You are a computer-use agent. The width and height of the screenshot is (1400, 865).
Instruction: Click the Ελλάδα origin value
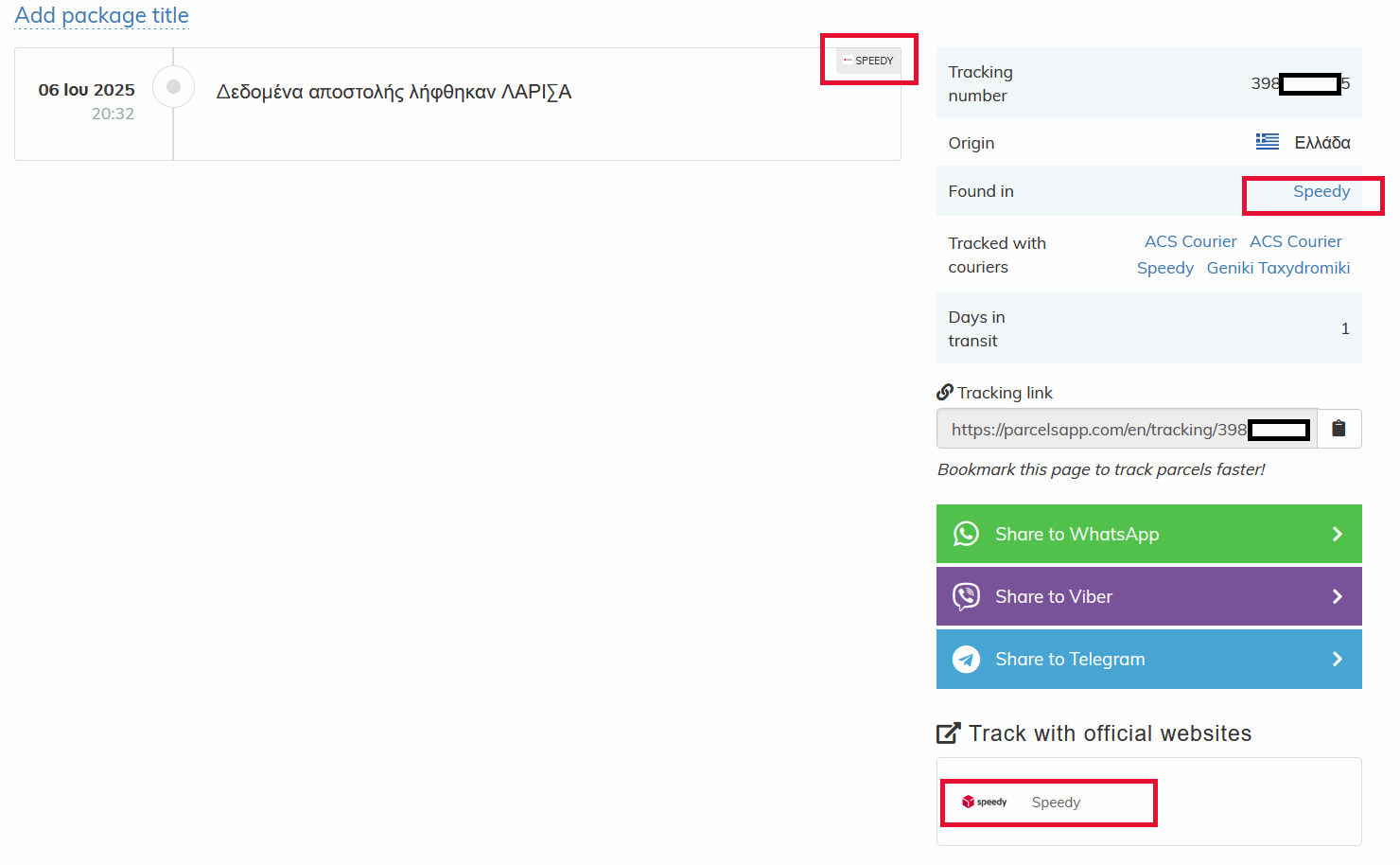coord(1322,143)
